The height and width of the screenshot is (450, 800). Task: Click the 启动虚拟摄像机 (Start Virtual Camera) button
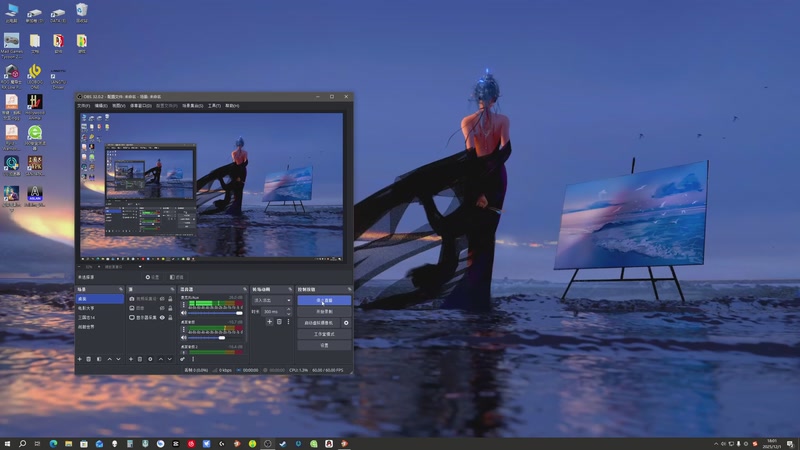[x=319, y=323]
